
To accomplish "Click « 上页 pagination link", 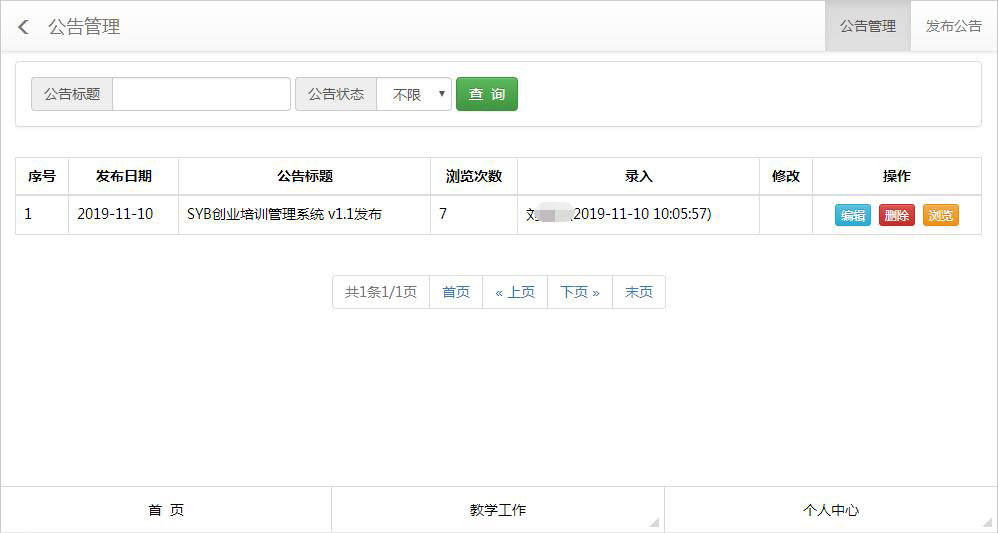I will pyautogui.click(x=515, y=292).
